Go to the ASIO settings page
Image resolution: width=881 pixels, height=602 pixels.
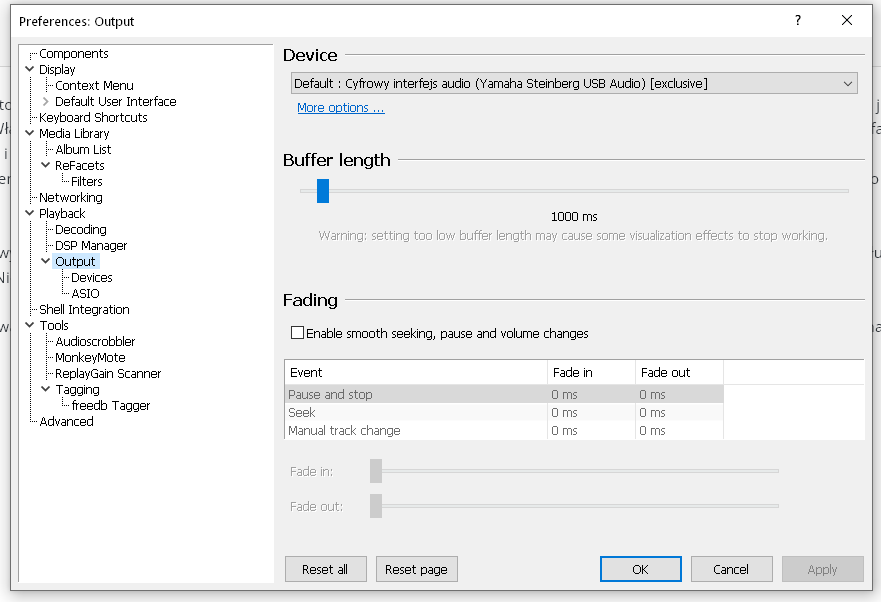point(85,294)
